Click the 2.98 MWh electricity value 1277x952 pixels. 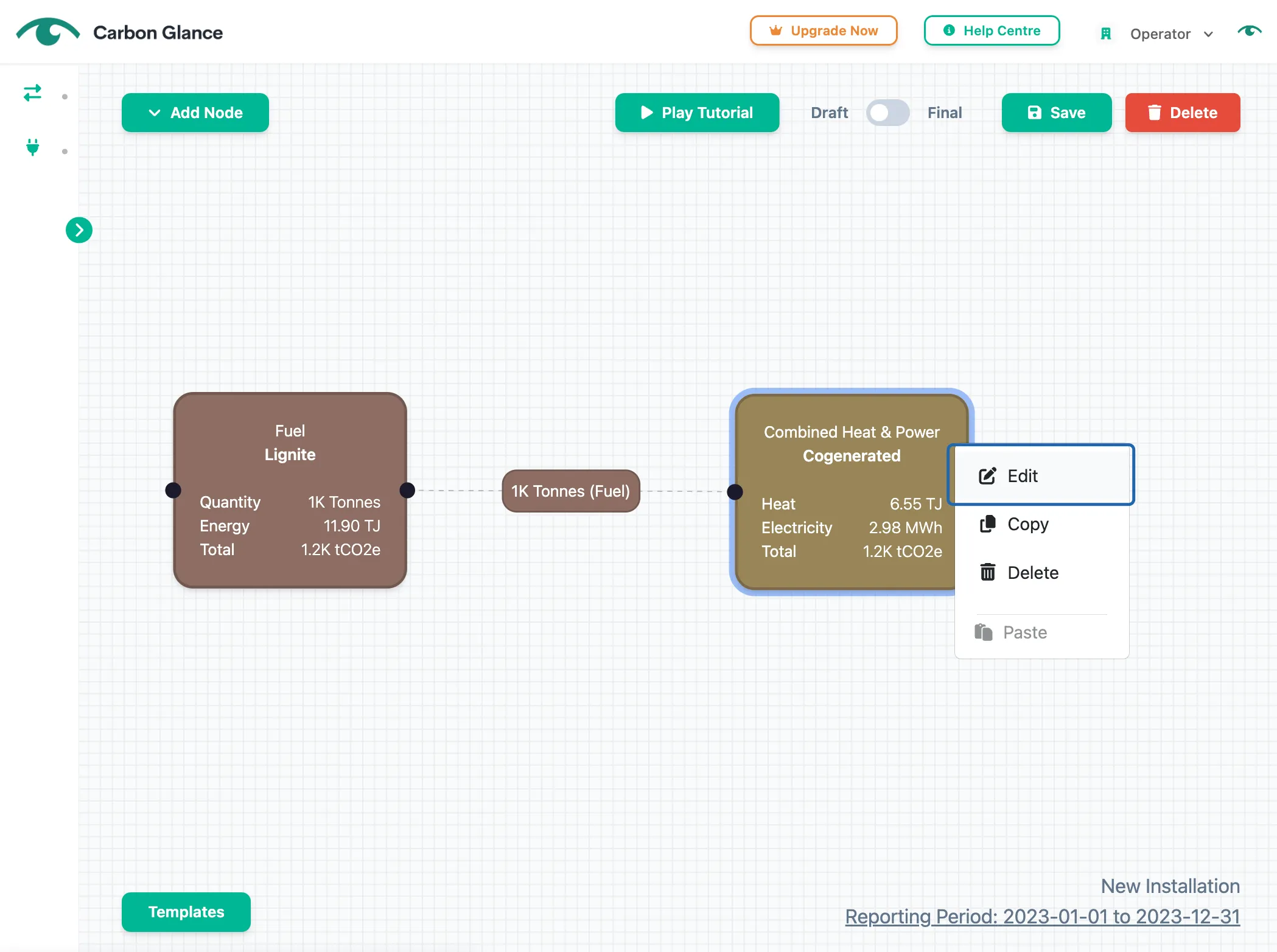pos(905,528)
